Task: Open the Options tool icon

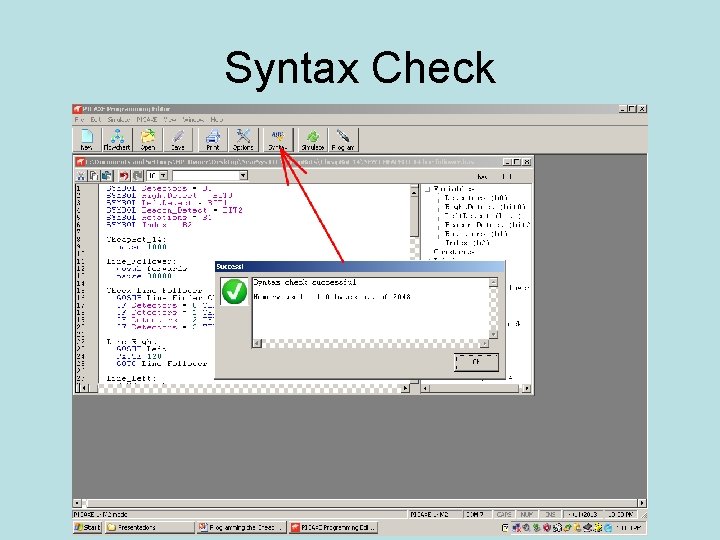Action: [243, 140]
